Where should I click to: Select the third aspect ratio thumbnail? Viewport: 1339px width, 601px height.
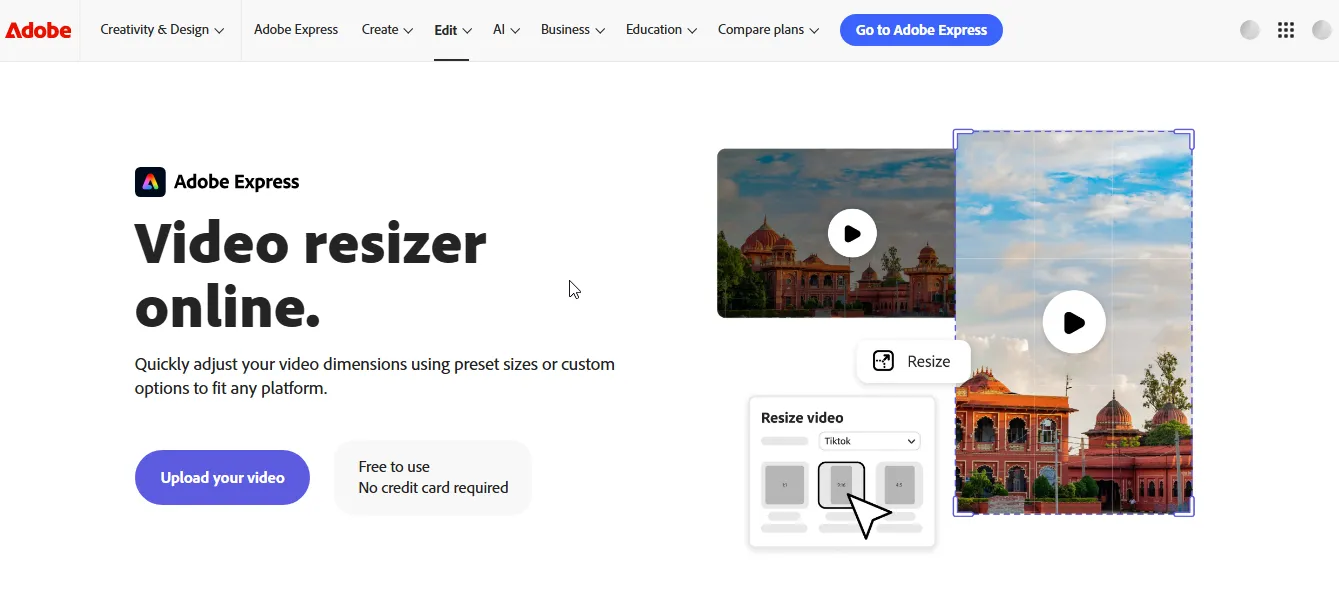899,485
